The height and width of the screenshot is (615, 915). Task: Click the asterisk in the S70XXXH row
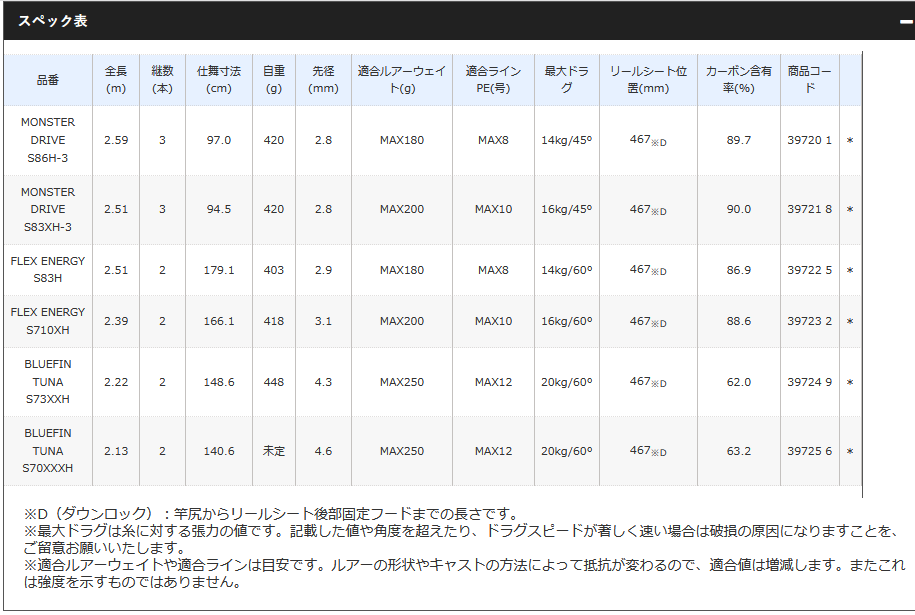tap(850, 452)
